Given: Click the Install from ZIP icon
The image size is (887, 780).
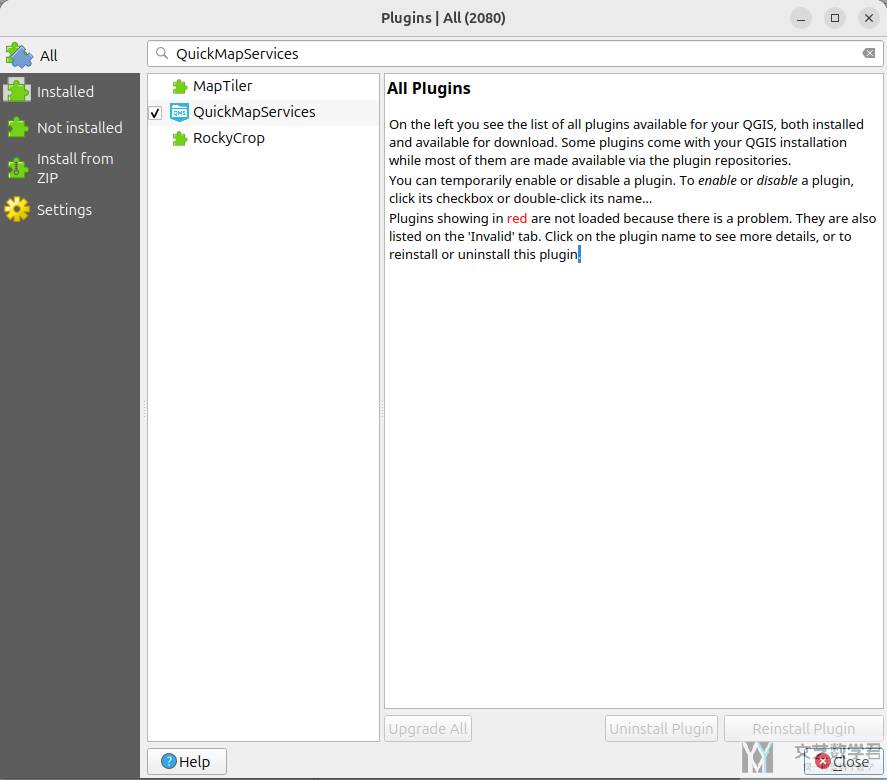Looking at the screenshot, I should pos(17,168).
